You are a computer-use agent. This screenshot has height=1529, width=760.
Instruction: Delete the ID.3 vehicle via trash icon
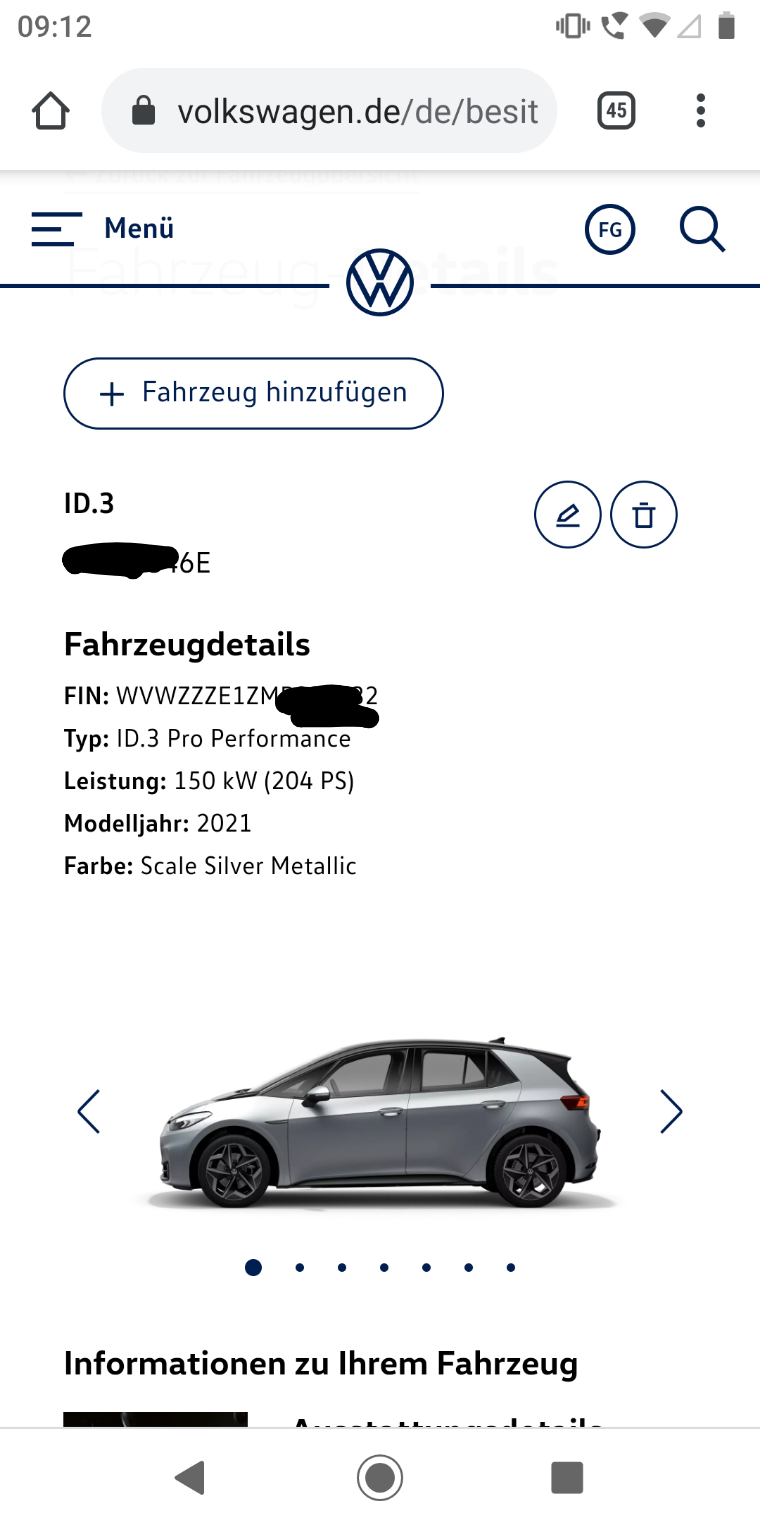click(x=644, y=515)
